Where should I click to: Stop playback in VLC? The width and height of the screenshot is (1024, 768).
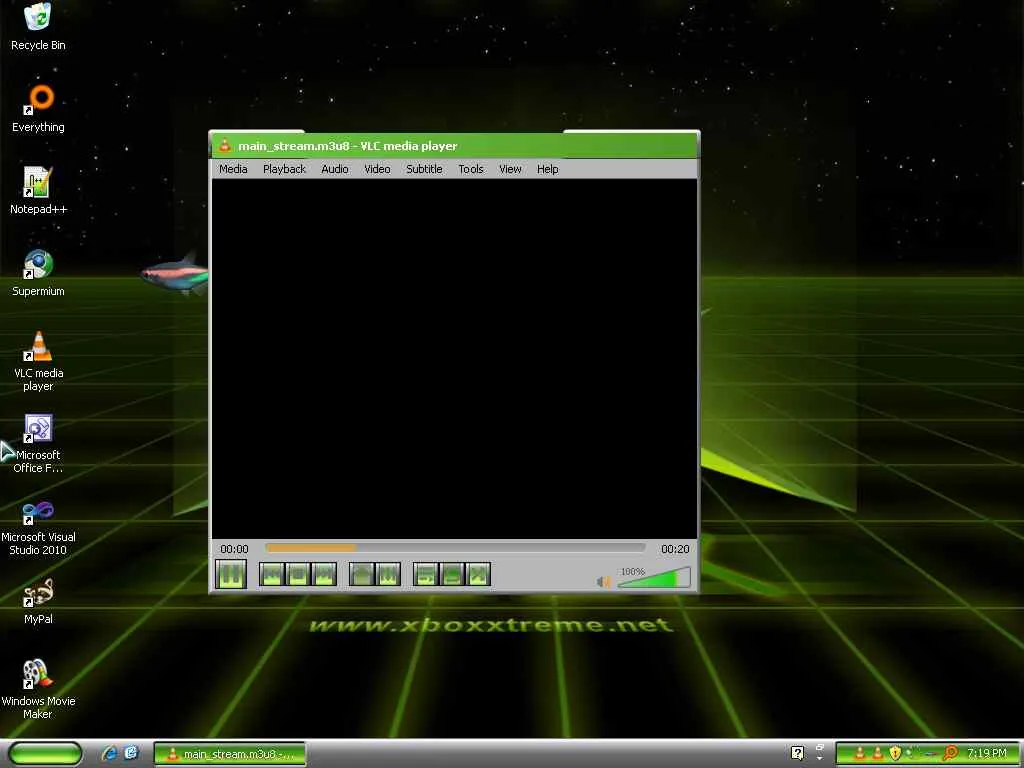tap(298, 575)
